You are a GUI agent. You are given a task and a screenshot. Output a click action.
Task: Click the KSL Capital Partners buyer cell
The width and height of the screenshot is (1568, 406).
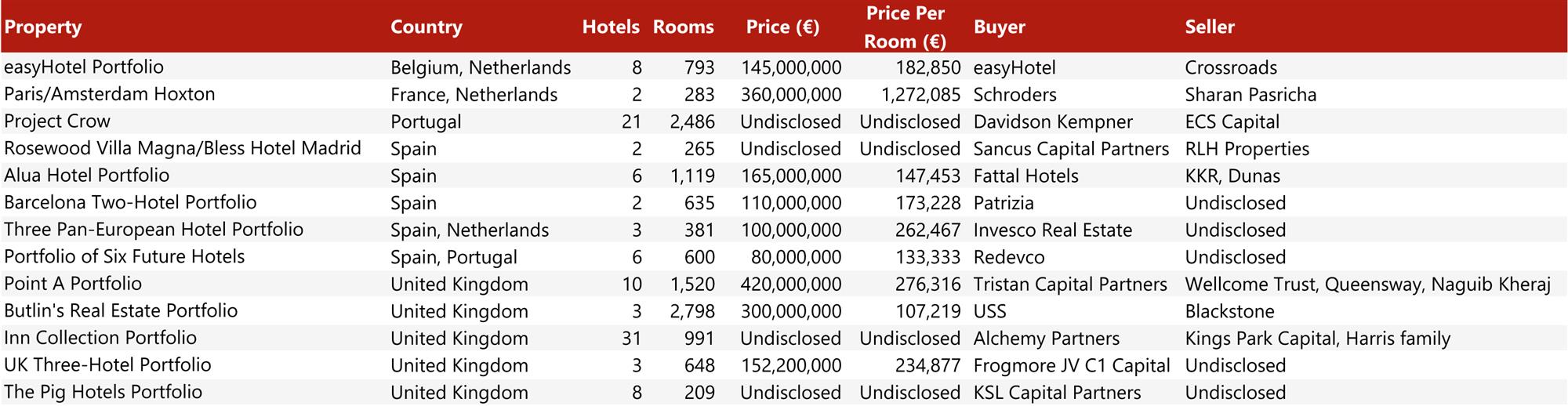pyautogui.click(x=1057, y=393)
